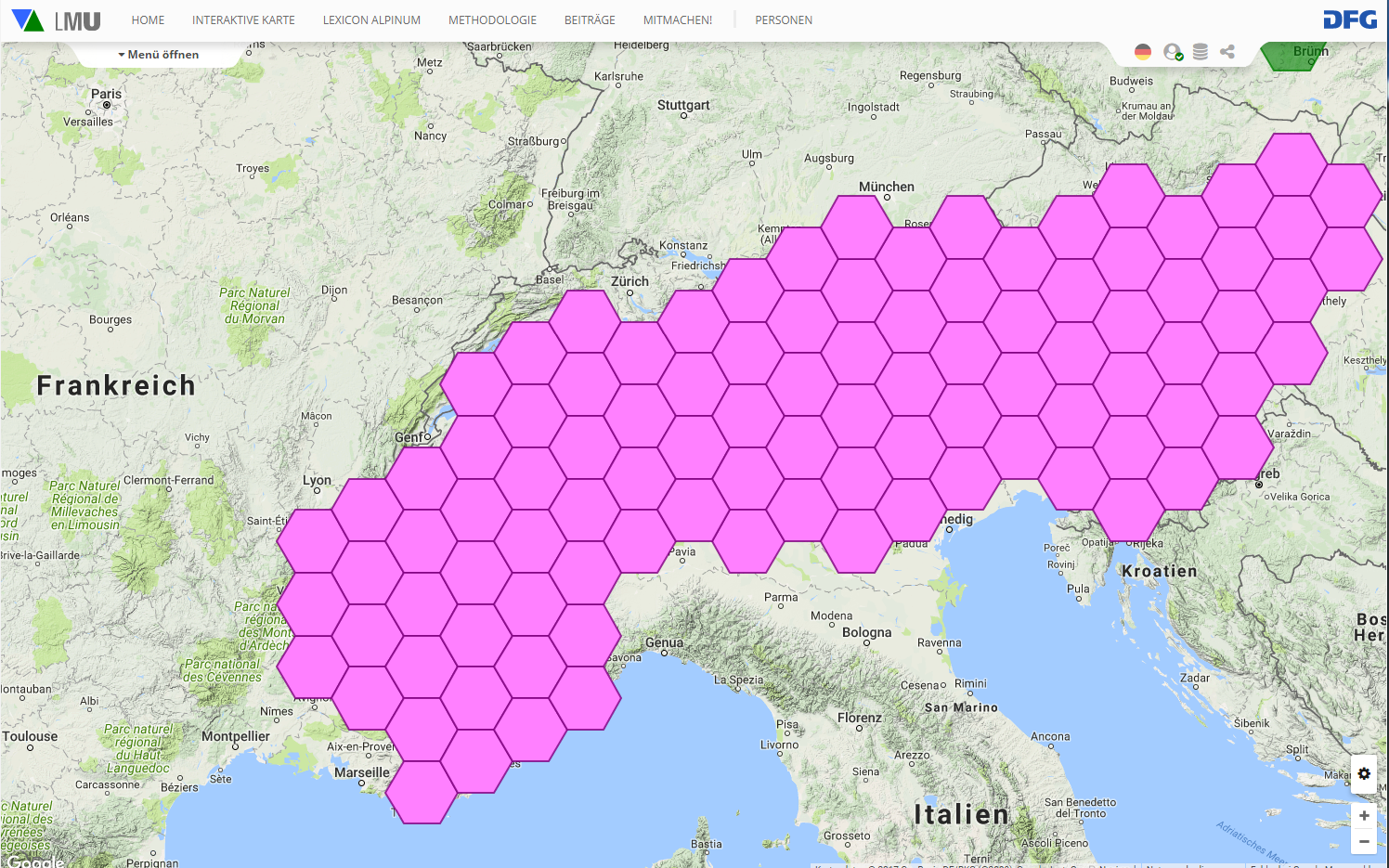Click the German flag language icon

click(x=1143, y=52)
